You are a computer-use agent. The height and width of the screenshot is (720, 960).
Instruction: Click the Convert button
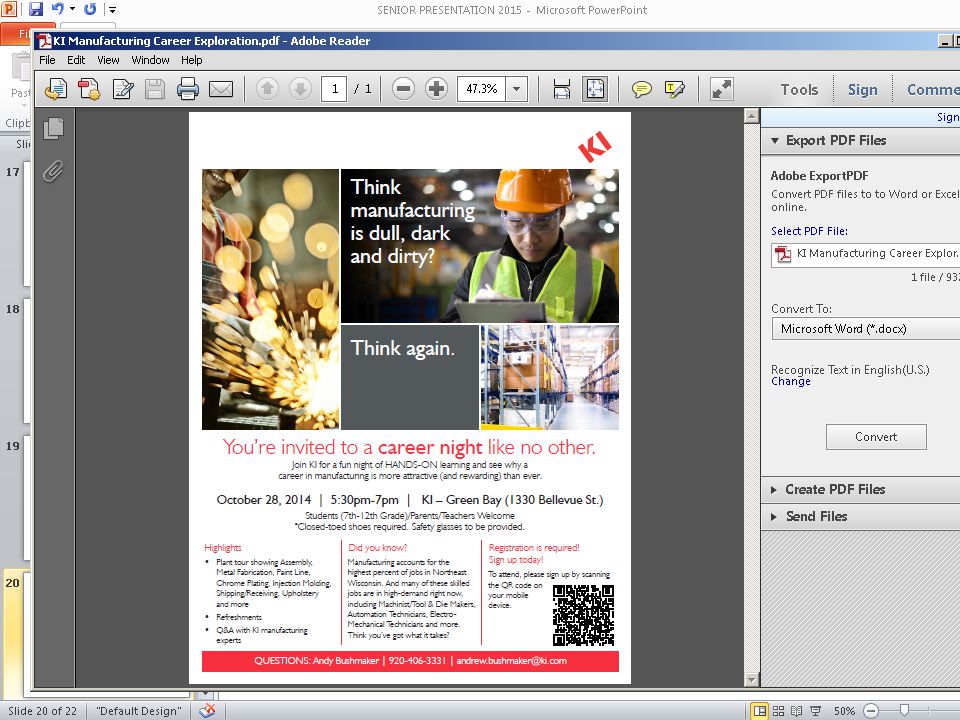pyautogui.click(x=876, y=437)
